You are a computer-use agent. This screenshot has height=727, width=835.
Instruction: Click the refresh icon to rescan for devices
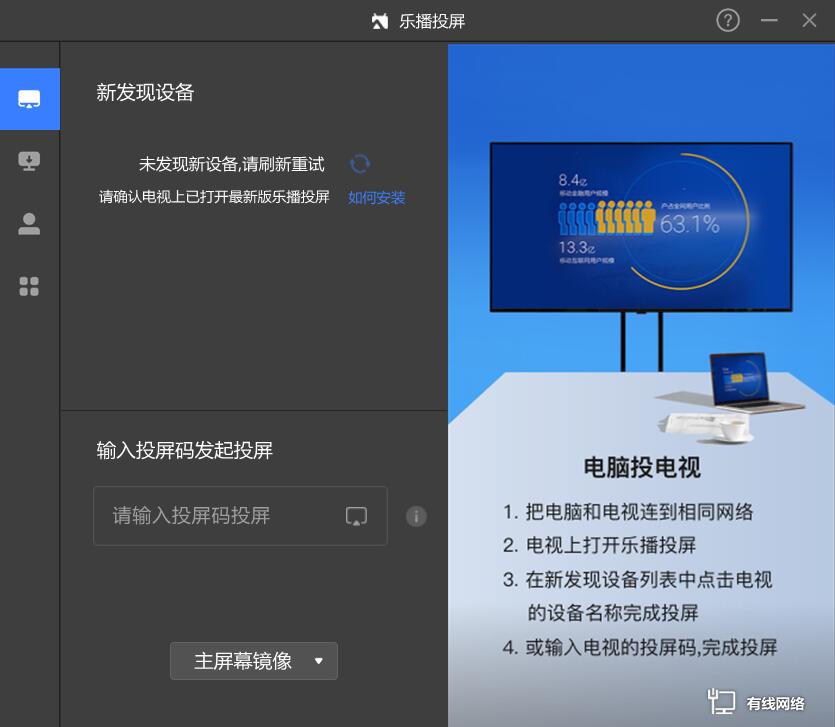click(x=359, y=163)
